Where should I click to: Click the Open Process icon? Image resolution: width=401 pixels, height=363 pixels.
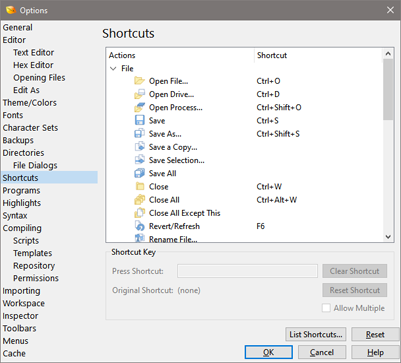(139, 107)
